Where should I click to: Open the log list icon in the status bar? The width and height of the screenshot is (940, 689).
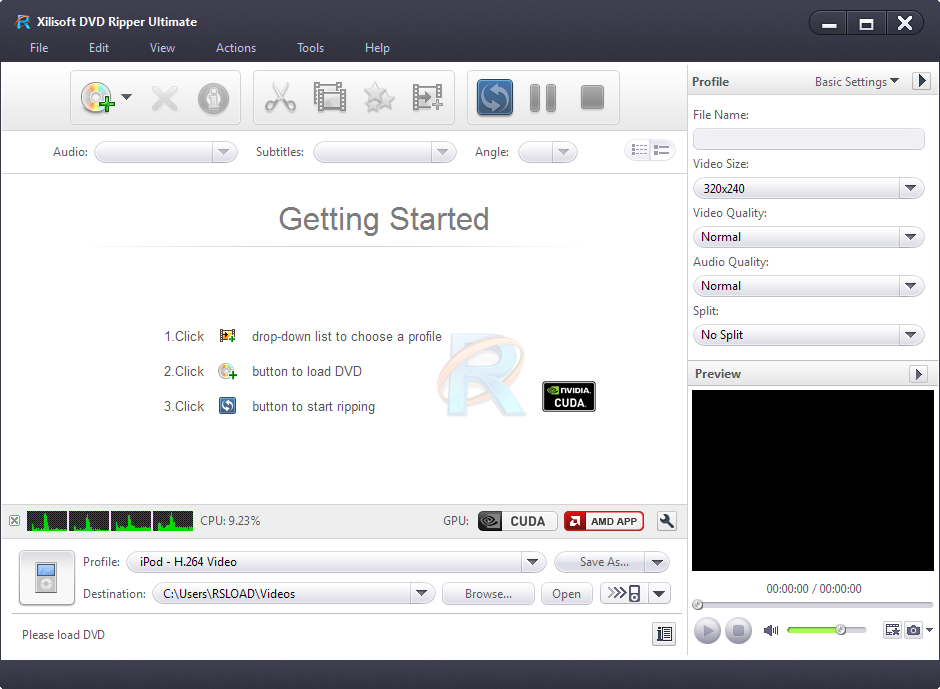point(664,634)
